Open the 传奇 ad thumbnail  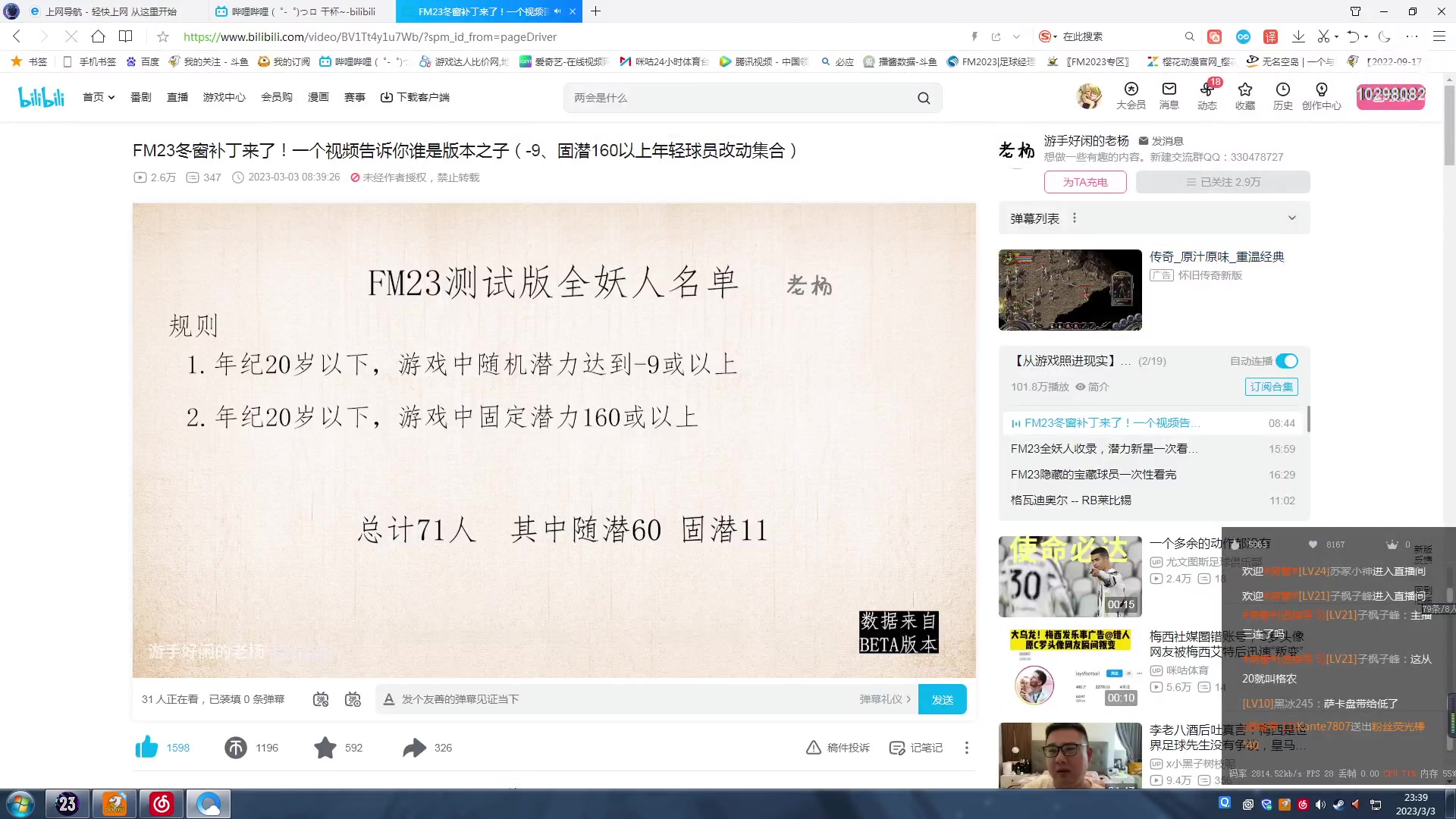coord(1069,290)
